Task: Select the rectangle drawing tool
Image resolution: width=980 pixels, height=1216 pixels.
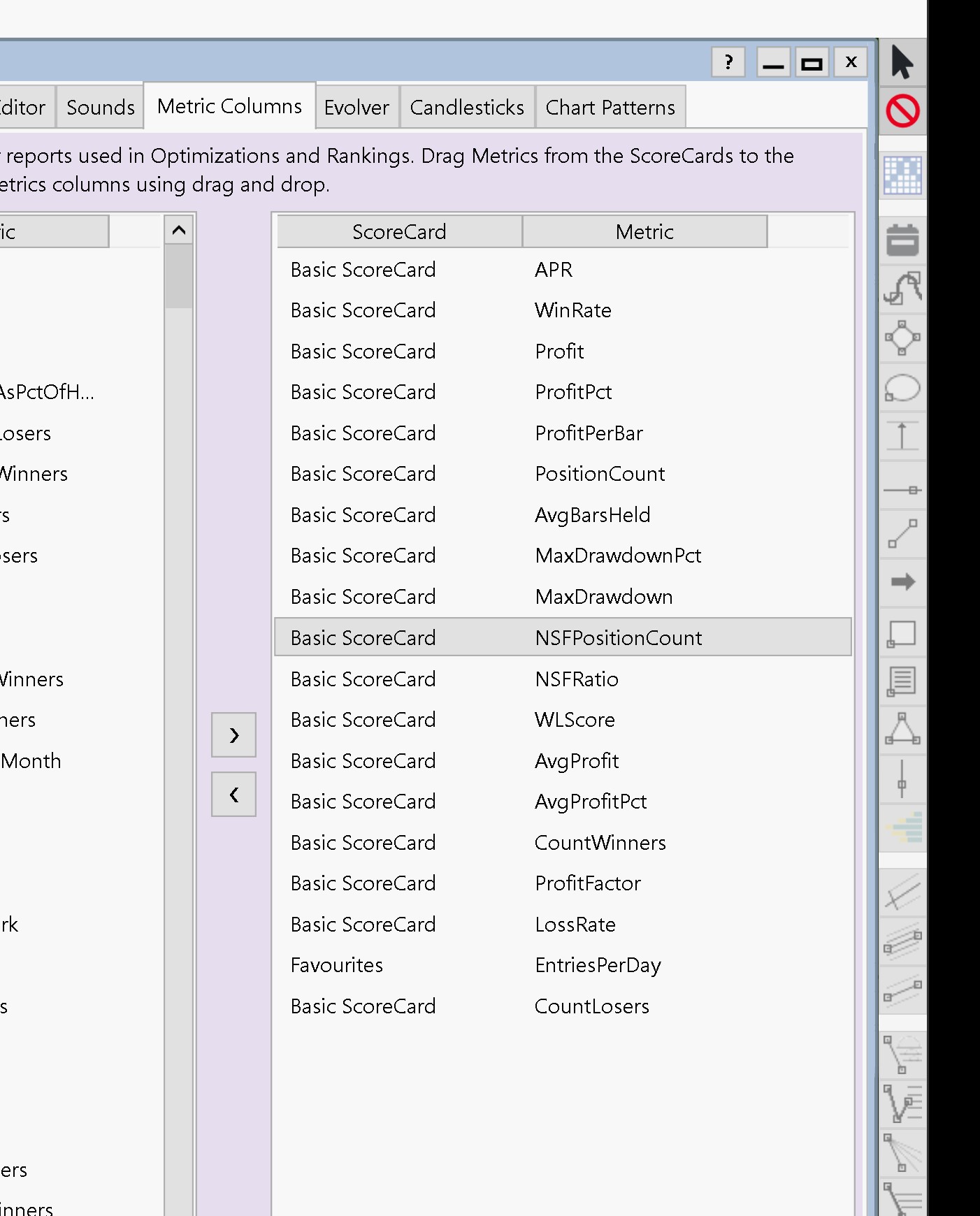Action: pyautogui.click(x=902, y=634)
